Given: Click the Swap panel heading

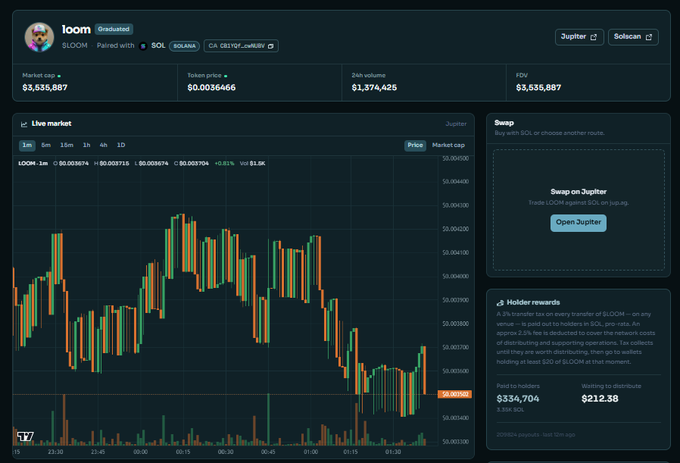Looking at the screenshot, I should pyautogui.click(x=504, y=123).
